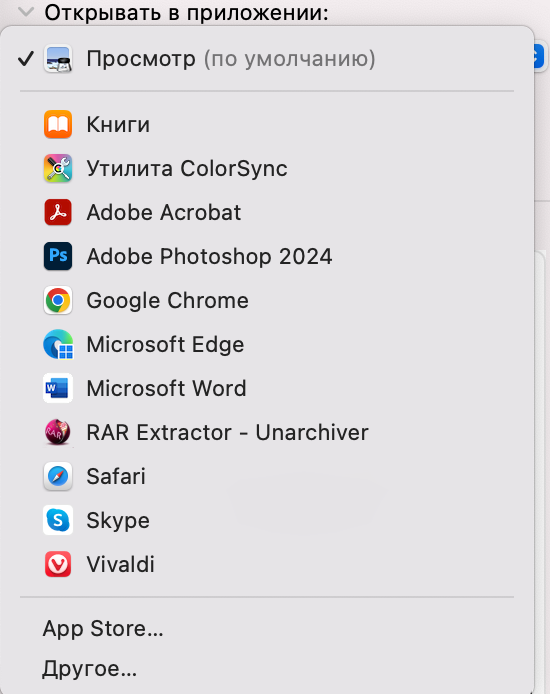Pick the Adobe Acrobat icon
Image resolution: width=550 pixels, height=694 pixels.
[58, 212]
